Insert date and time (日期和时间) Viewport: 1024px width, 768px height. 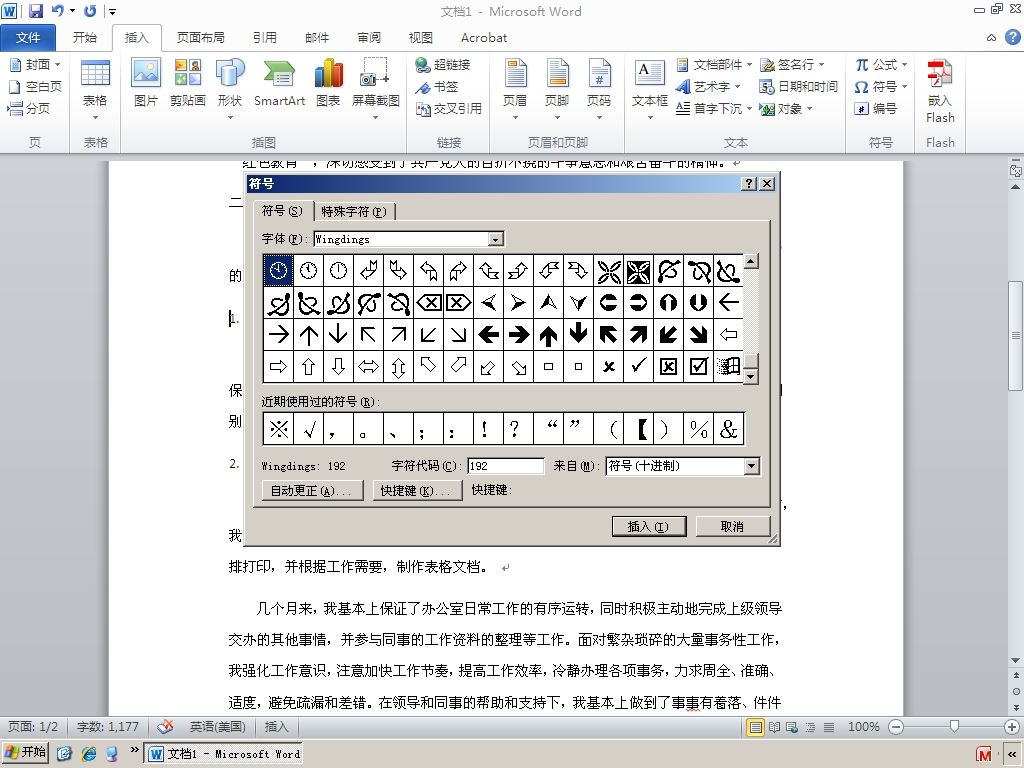pos(799,87)
